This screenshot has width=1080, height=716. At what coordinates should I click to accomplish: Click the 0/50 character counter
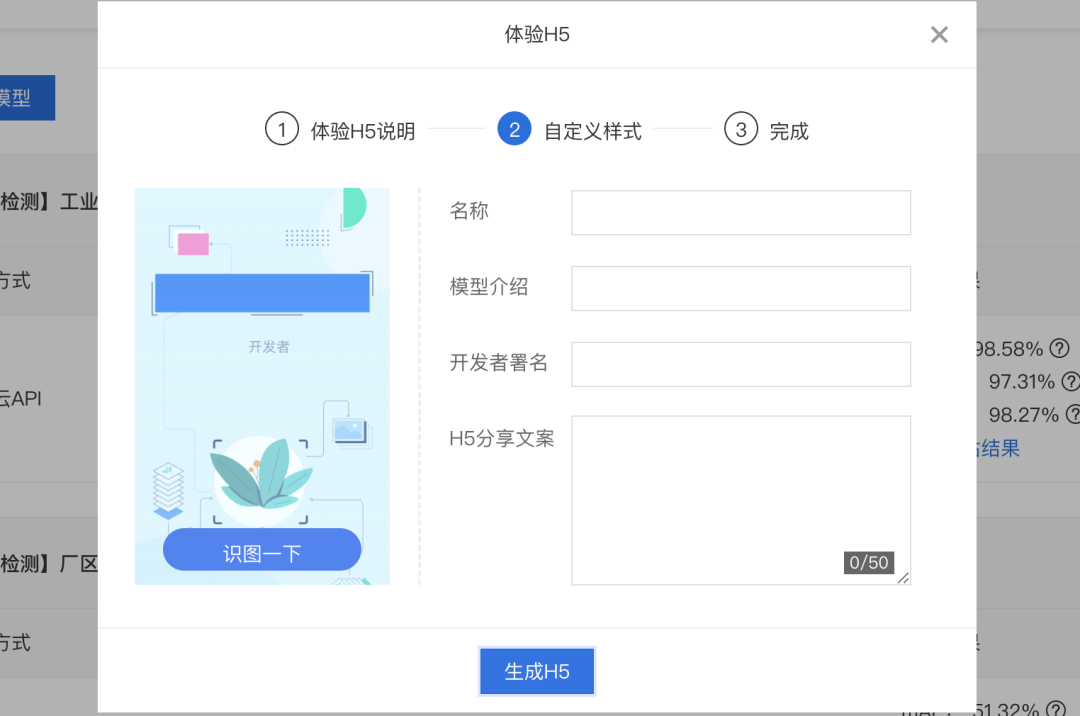pyautogui.click(x=868, y=562)
